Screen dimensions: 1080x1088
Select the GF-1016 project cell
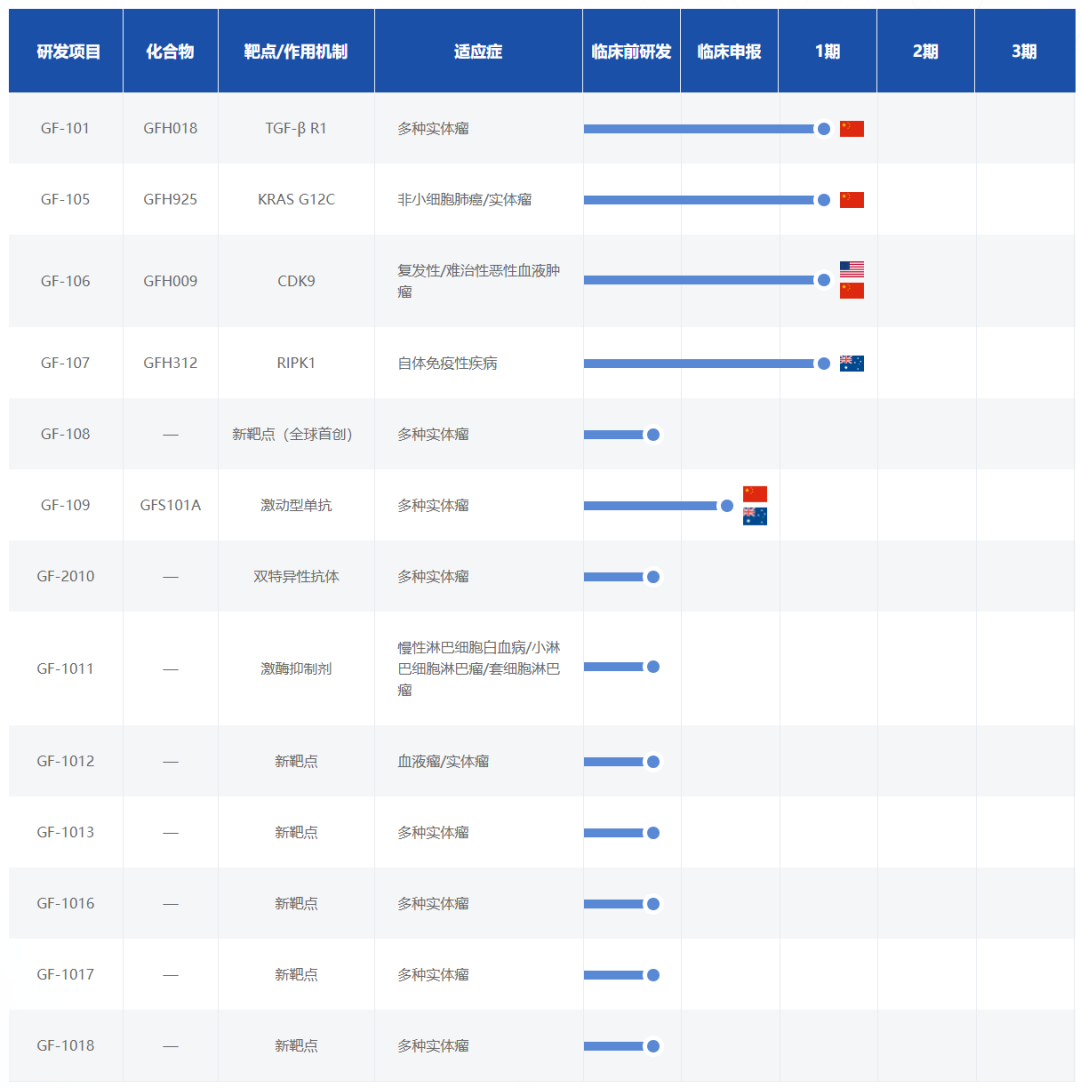[x=65, y=903]
